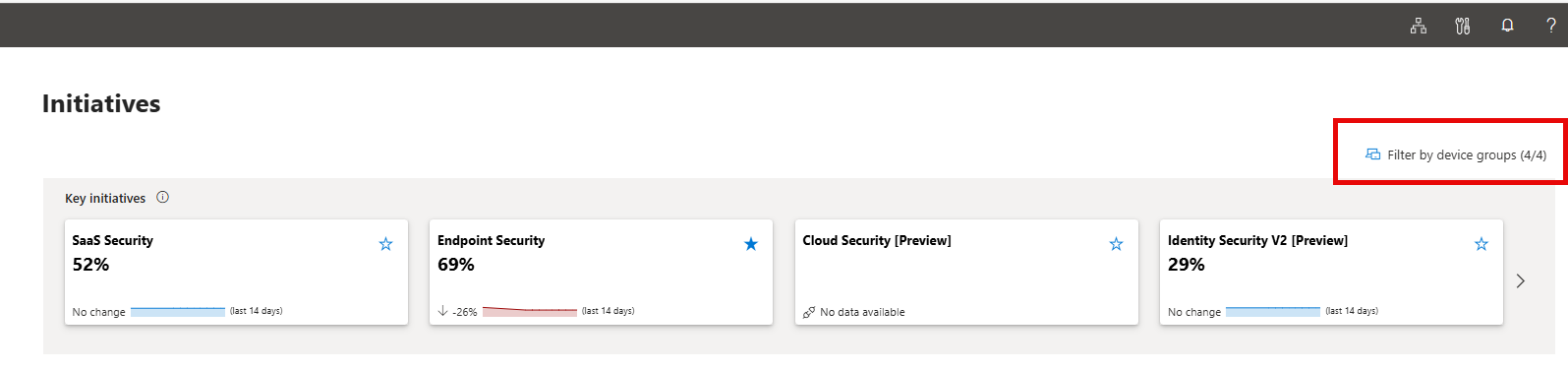The height and width of the screenshot is (370, 1568).
Task: Click the no-data plug icon in Cloud Security
Action: coord(809,312)
